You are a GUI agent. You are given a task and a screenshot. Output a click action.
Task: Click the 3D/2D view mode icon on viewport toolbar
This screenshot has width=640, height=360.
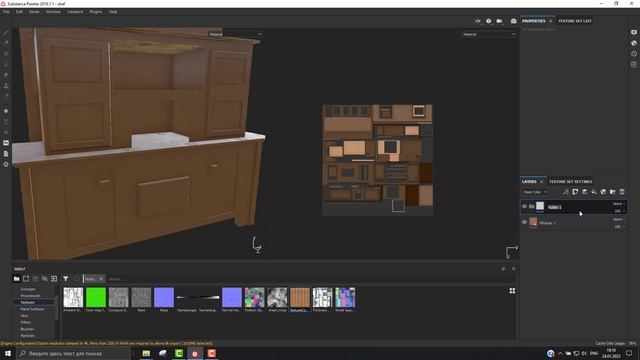478,21
